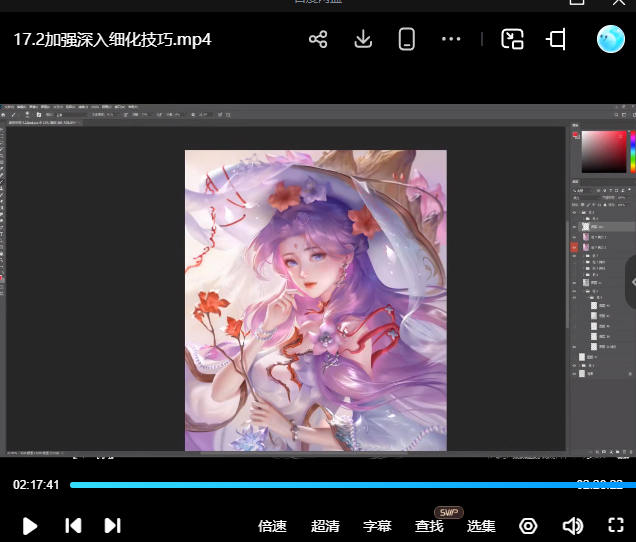Download the video using the download icon
This screenshot has height=542, width=636.
click(x=363, y=40)
